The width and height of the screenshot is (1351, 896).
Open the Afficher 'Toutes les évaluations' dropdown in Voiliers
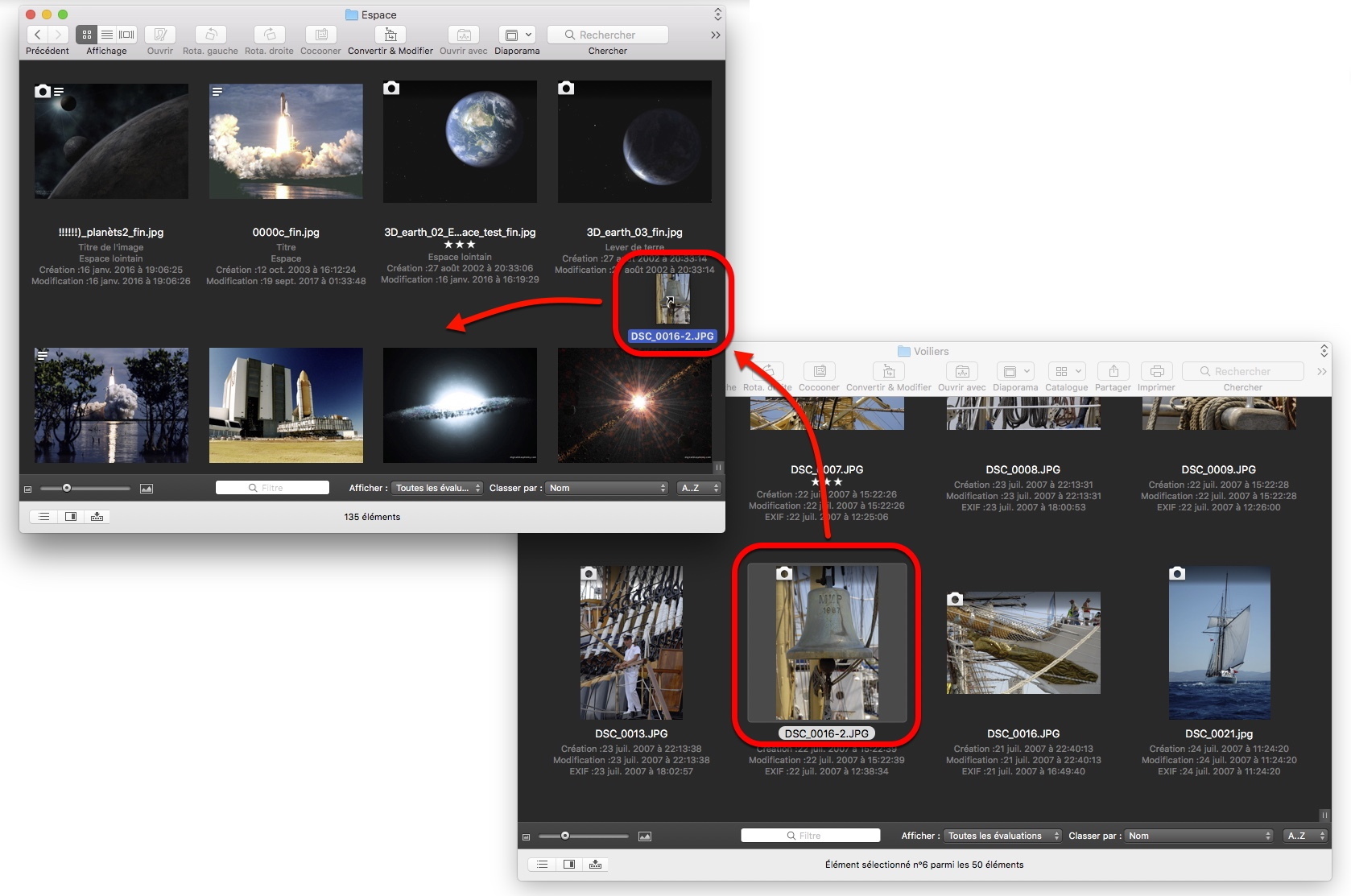coord(1002,836)
